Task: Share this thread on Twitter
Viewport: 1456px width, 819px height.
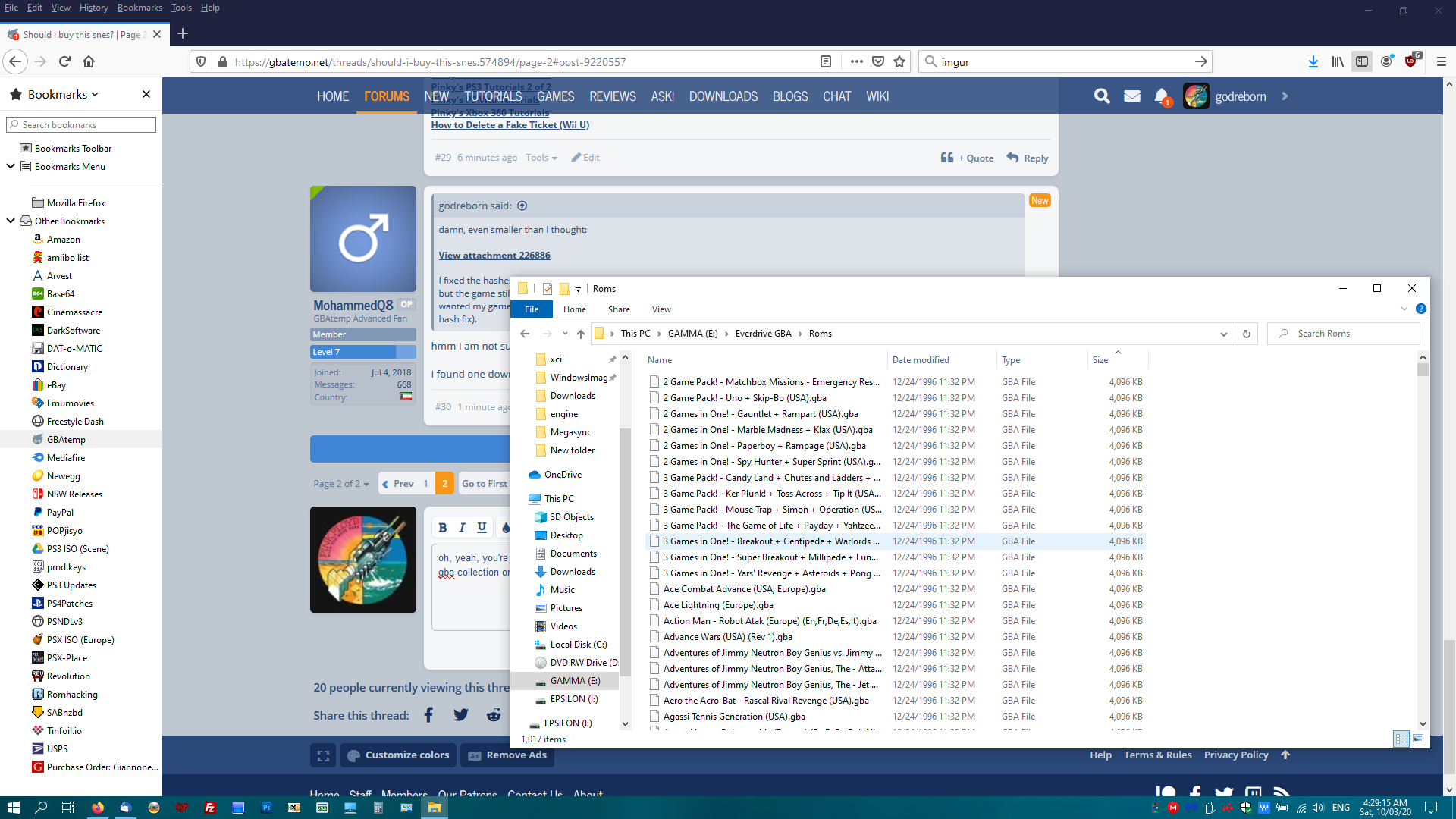Action: point(461,715)
